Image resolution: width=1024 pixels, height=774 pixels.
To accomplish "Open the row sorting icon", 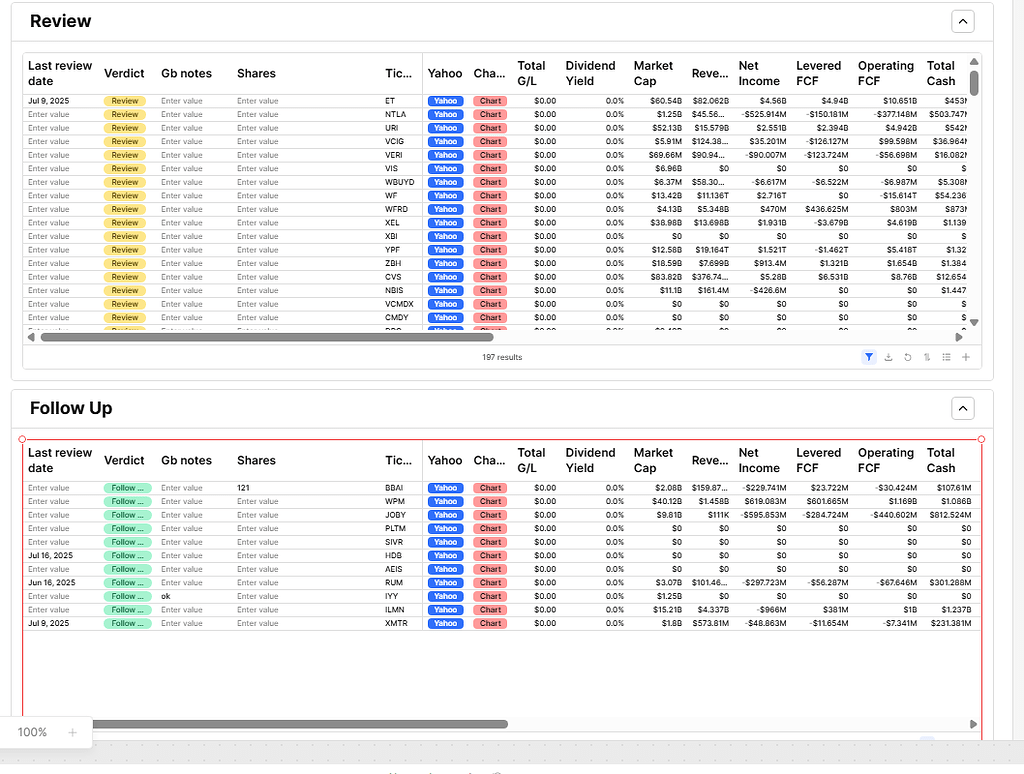I will click(927, 357).
